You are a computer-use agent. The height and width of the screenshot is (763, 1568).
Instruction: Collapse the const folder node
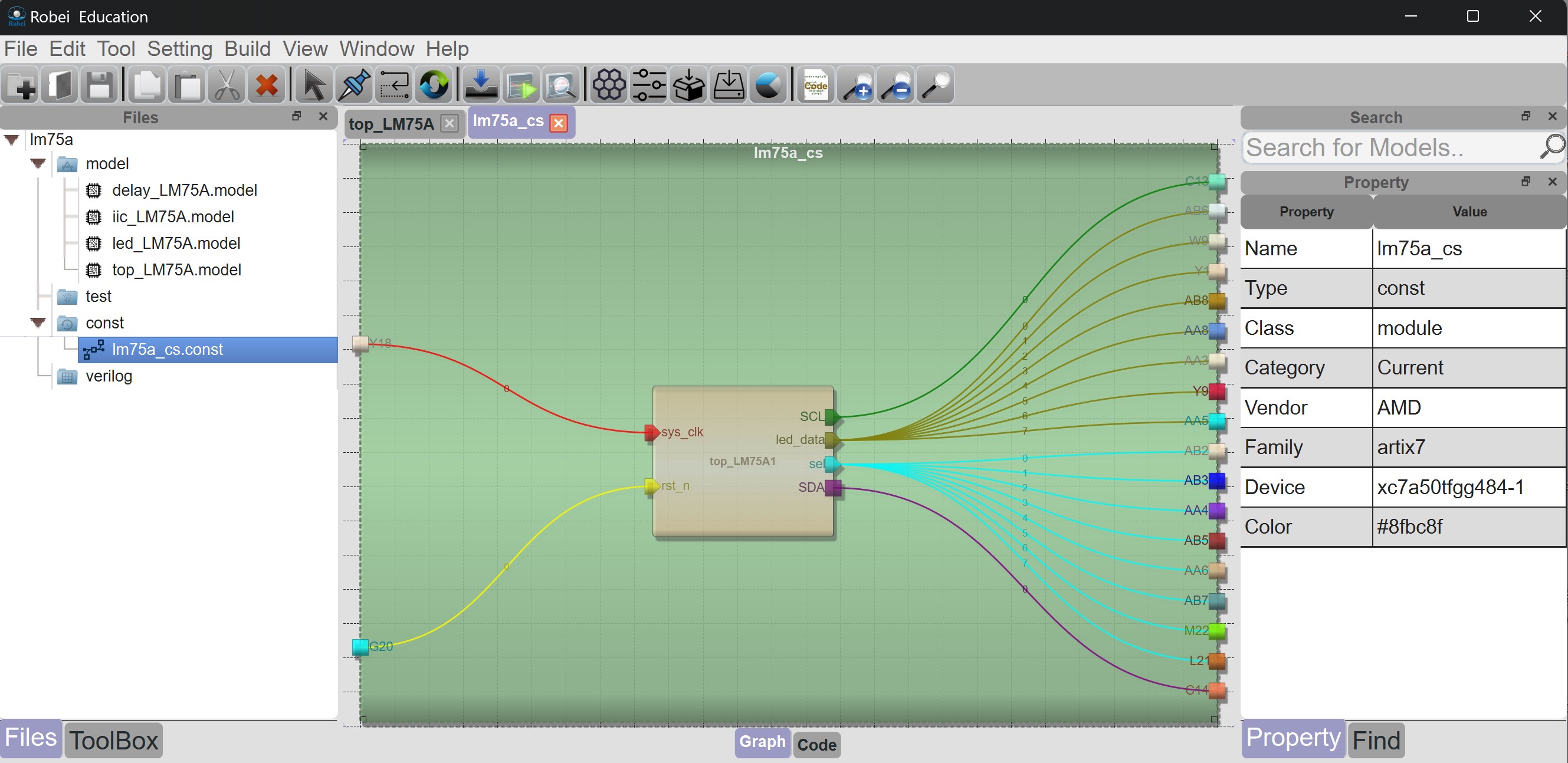(38, 323)
